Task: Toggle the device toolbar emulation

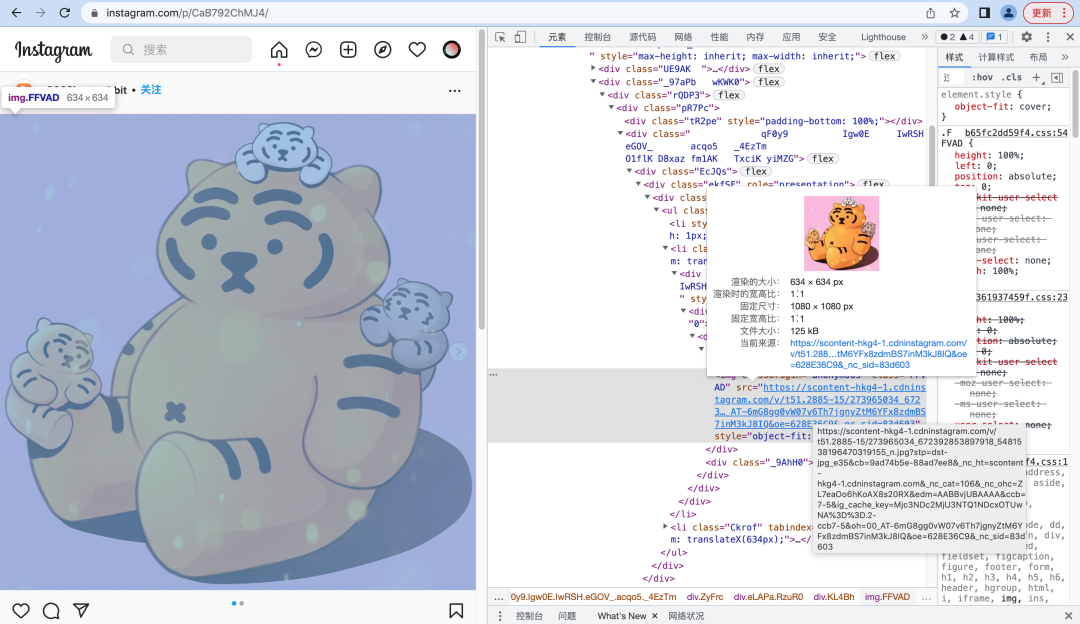Action: point(520,37)
